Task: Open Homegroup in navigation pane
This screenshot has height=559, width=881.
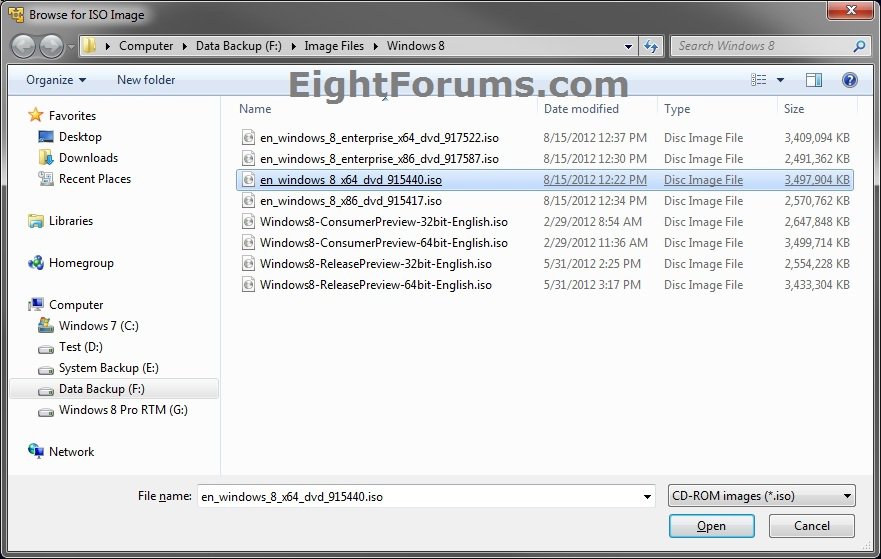Action: [x=81, y=263]
